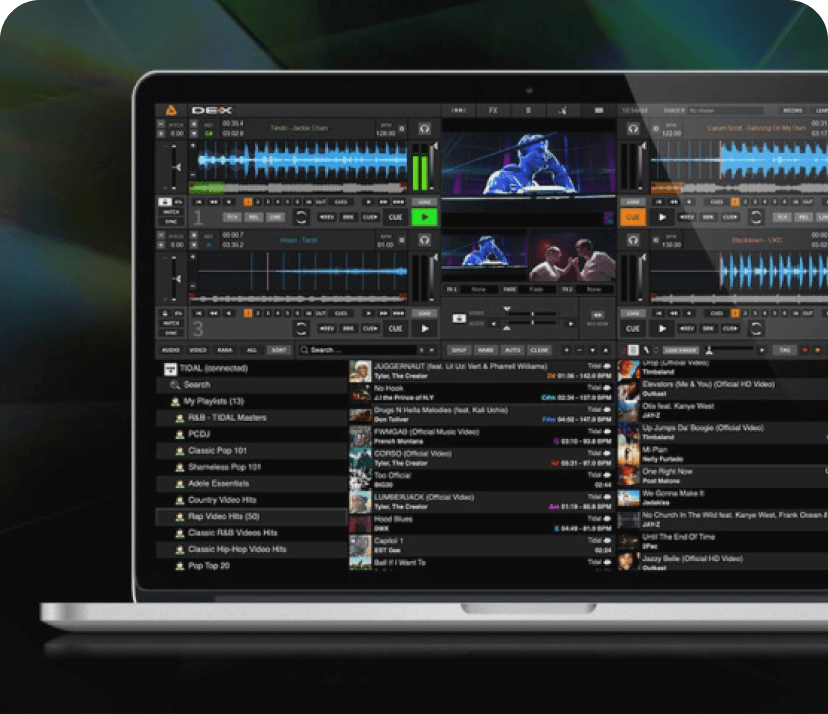Click the CLEAR playlist button
The image size is (828, 714).
(x=539, y=351)
